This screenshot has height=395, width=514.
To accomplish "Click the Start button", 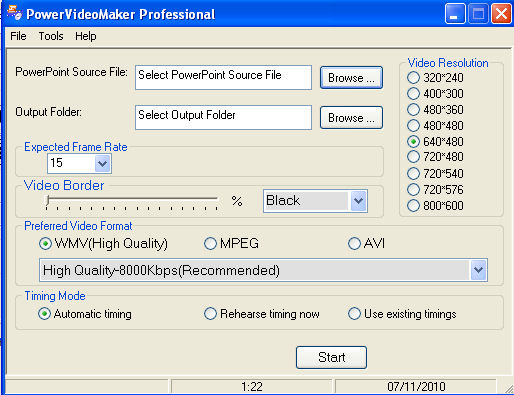I will click(x=331, y=357).
